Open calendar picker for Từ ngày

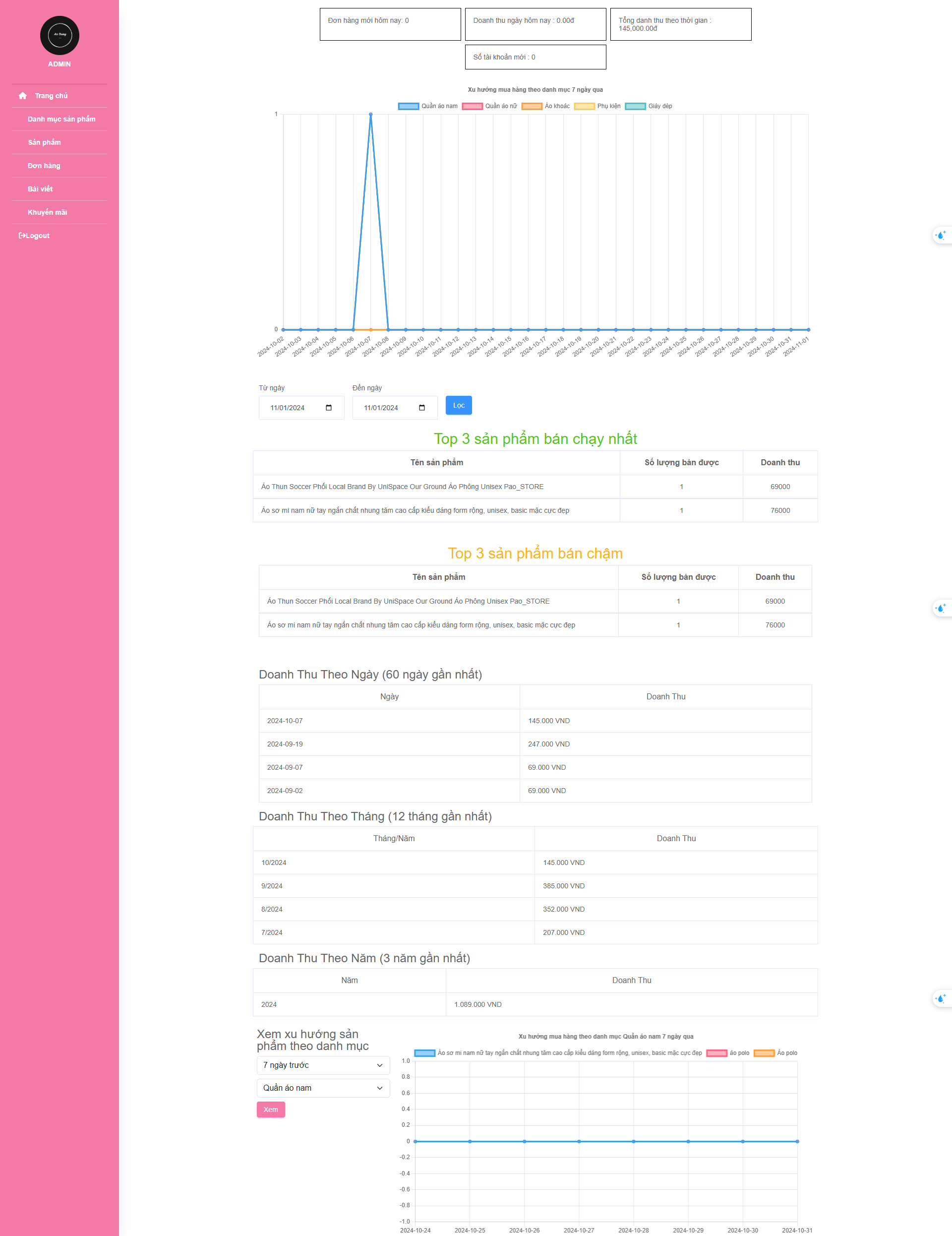tap(329, 408)
